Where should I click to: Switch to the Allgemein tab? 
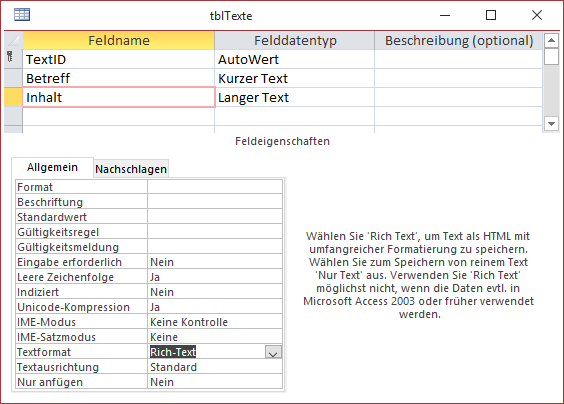pos(53,167)
